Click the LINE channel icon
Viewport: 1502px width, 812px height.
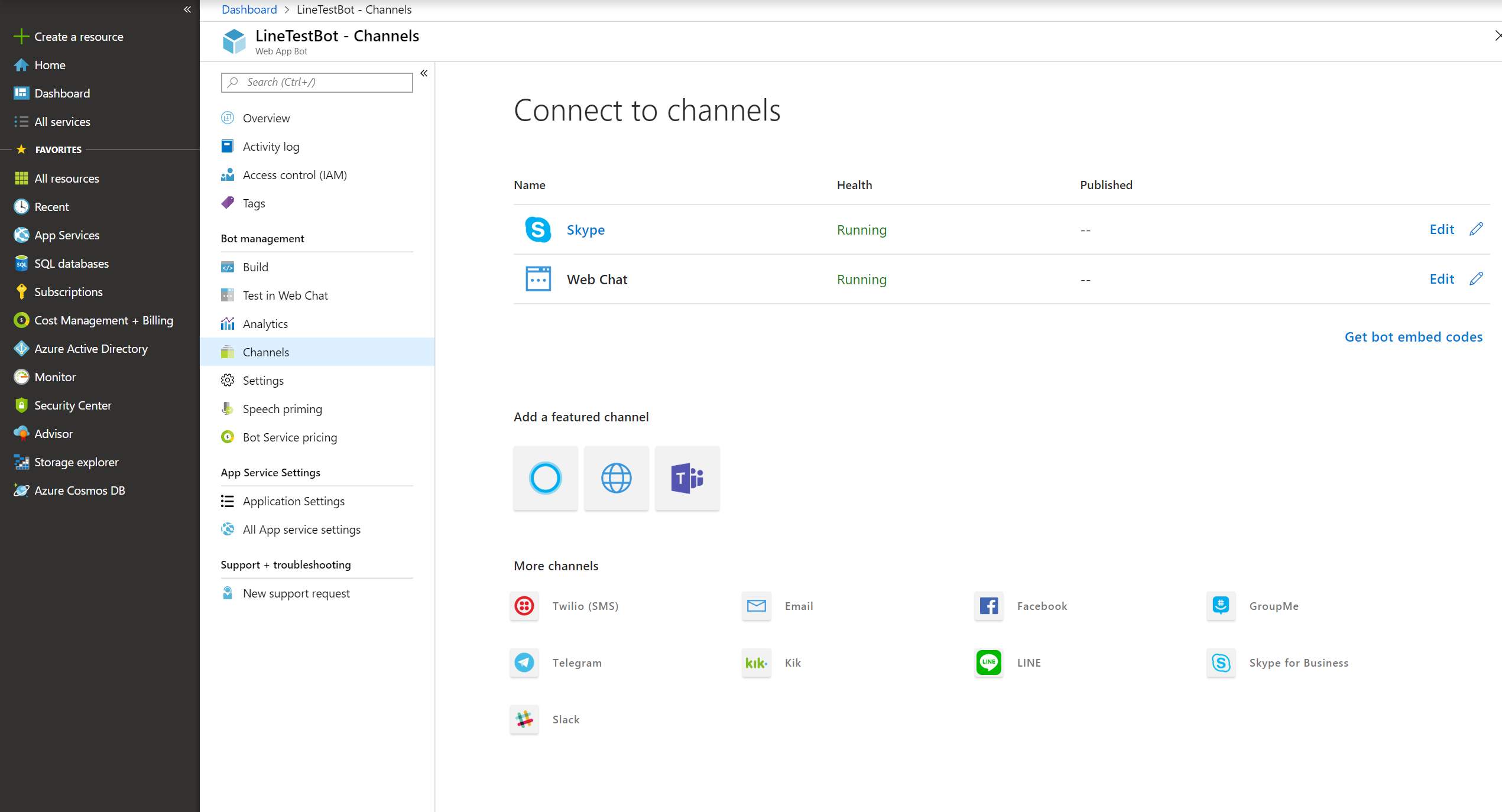[x=988, y=662]
